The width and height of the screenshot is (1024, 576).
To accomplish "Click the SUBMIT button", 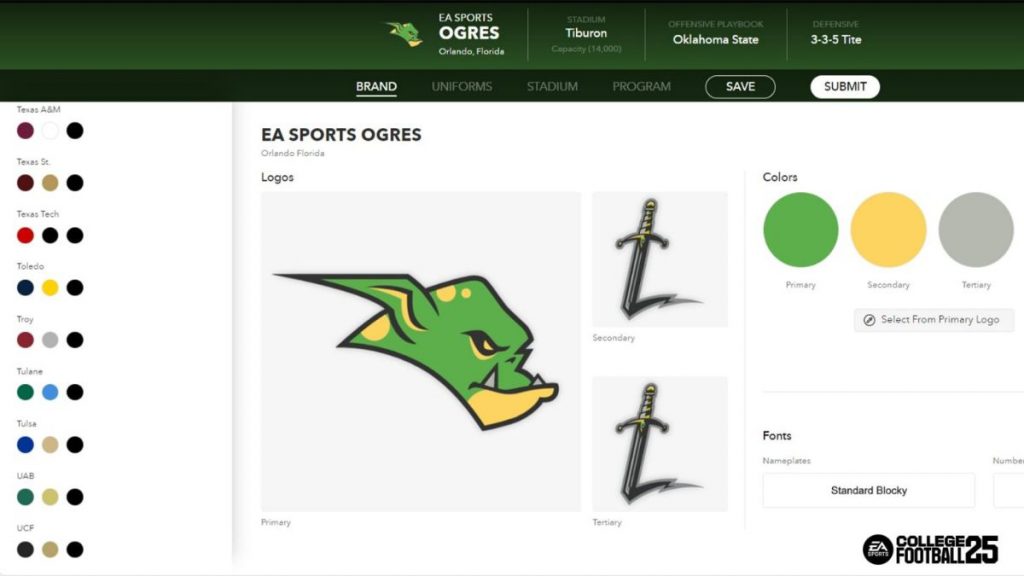I will [845, 87].
